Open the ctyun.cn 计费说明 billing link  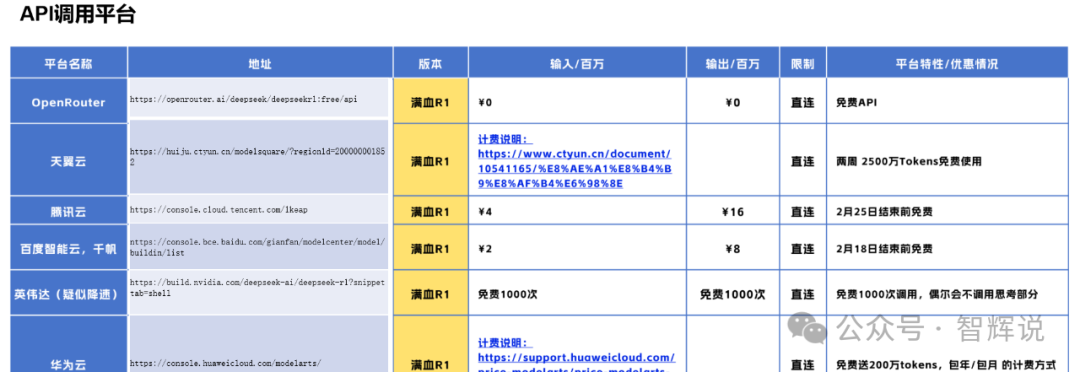574,161
